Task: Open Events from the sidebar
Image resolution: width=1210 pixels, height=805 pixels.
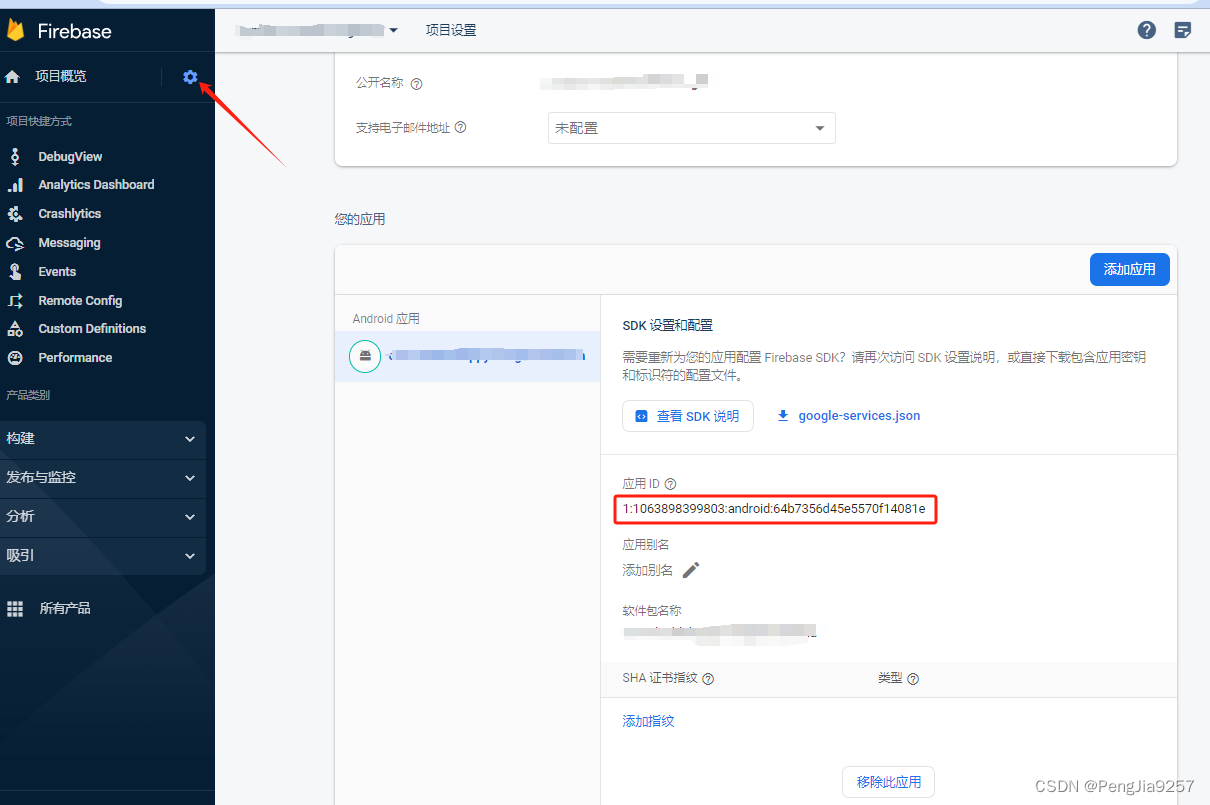Action: click(x=57, y=272)
